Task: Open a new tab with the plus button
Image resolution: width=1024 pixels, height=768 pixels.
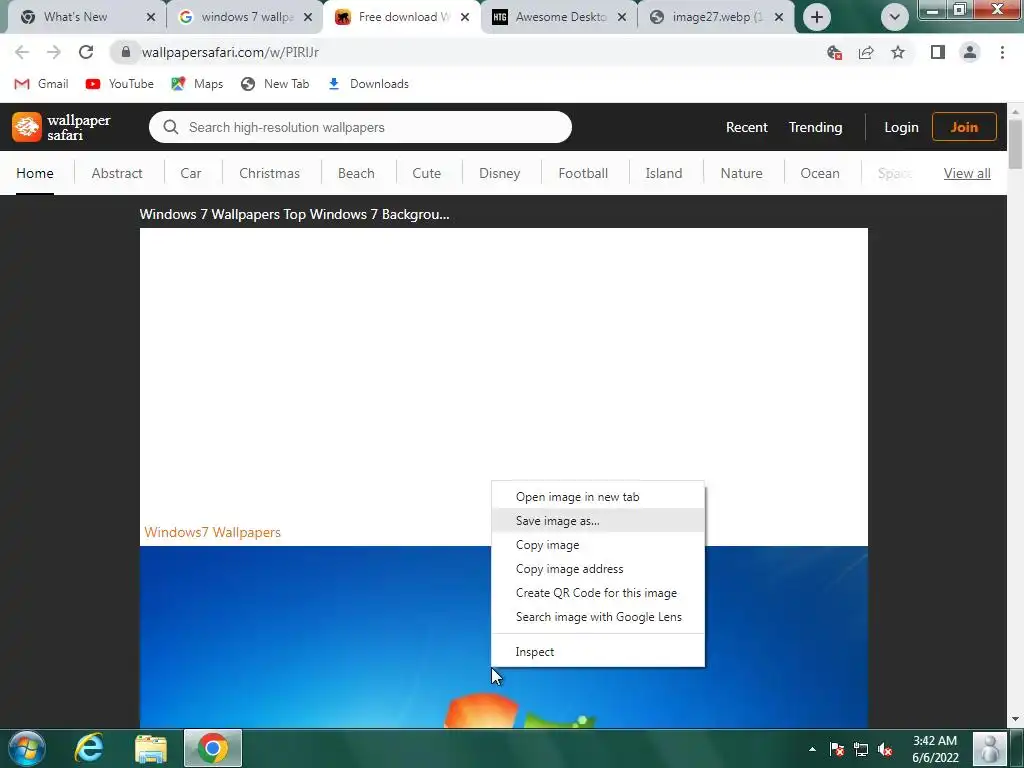Action: click(x=816, y=17)
